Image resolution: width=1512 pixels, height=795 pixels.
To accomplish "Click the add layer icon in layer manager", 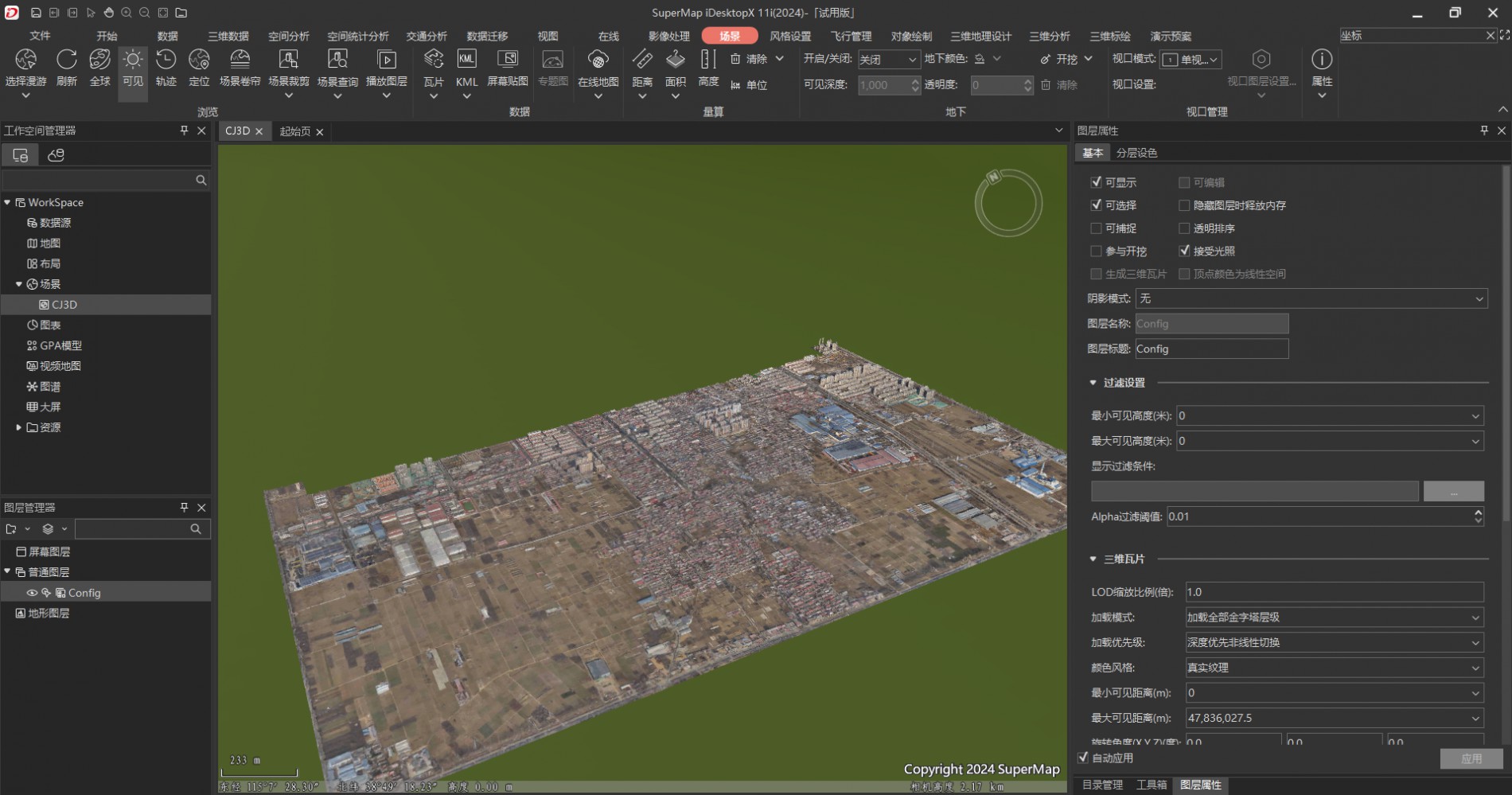I will pos(11,529).
